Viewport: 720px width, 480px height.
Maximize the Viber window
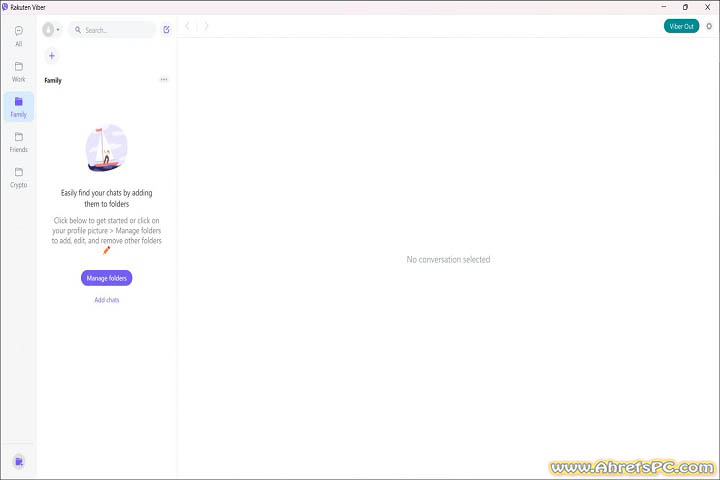click(685, 7)
